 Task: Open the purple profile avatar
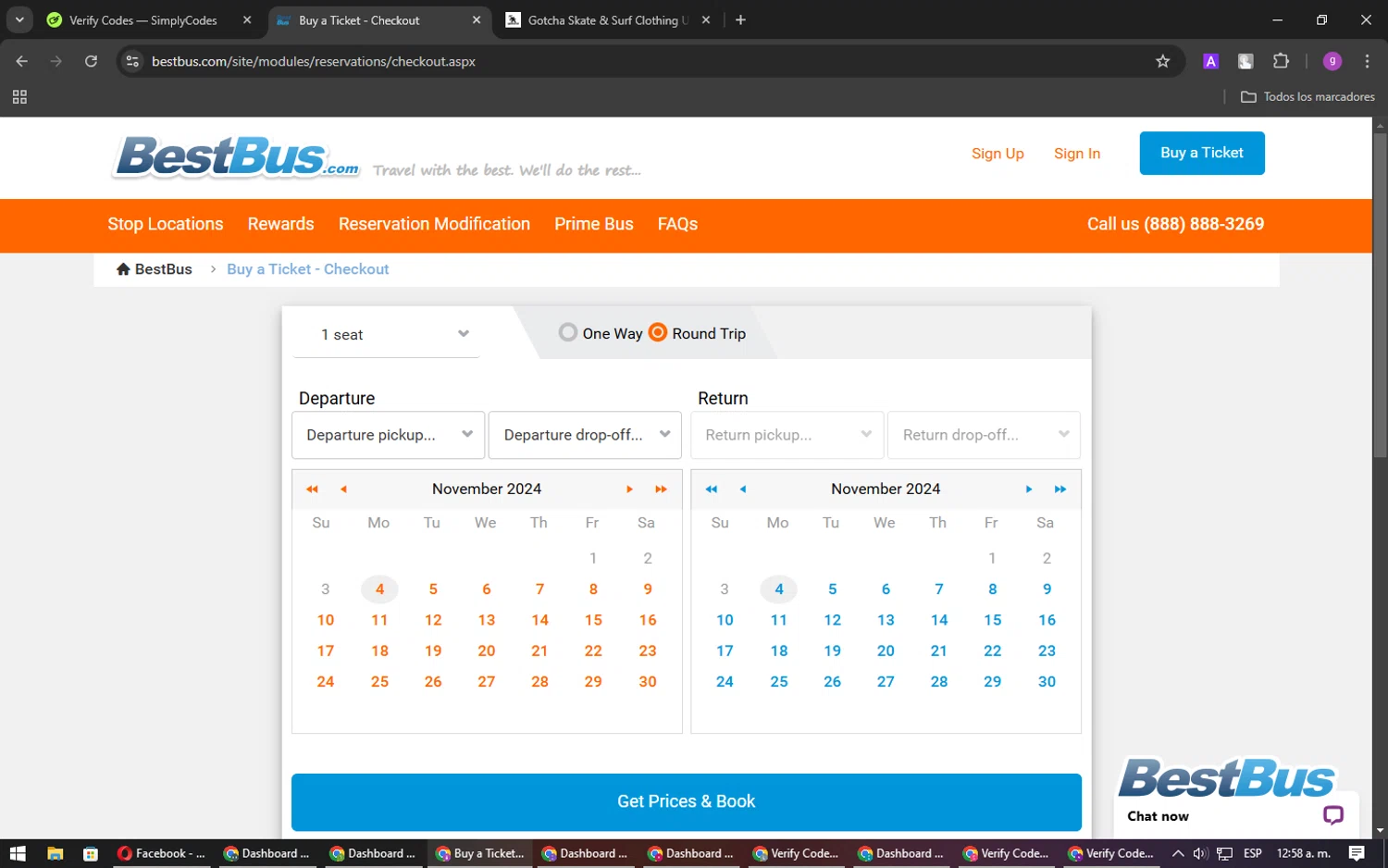click(1332, 61)
